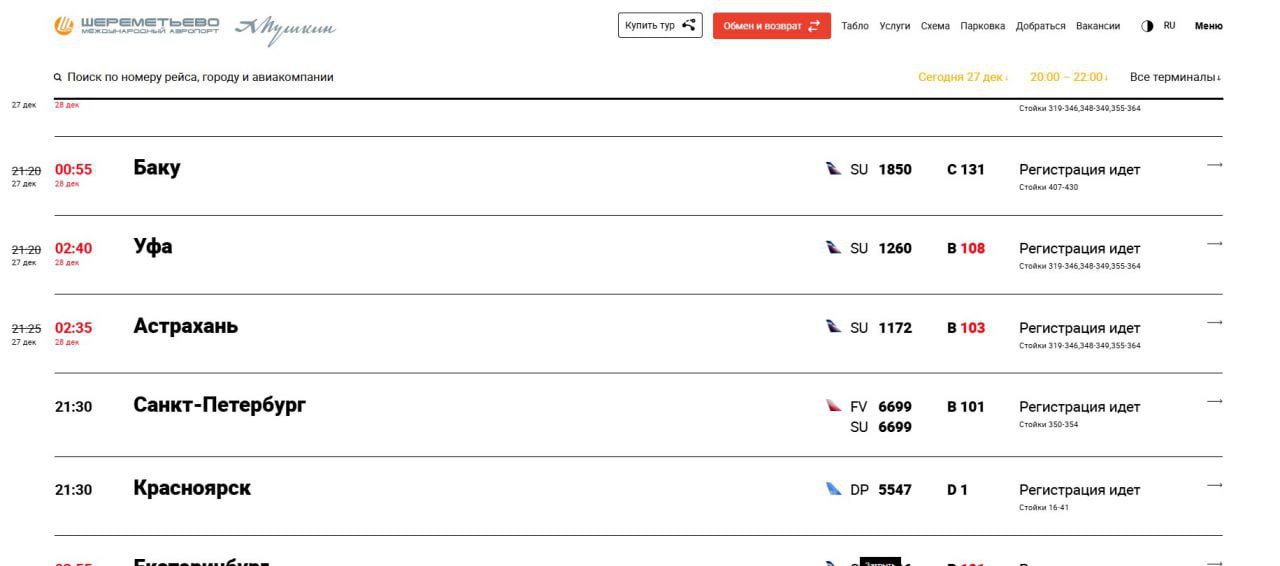Select the Красноярск flight DP 5547

[880, 490]
